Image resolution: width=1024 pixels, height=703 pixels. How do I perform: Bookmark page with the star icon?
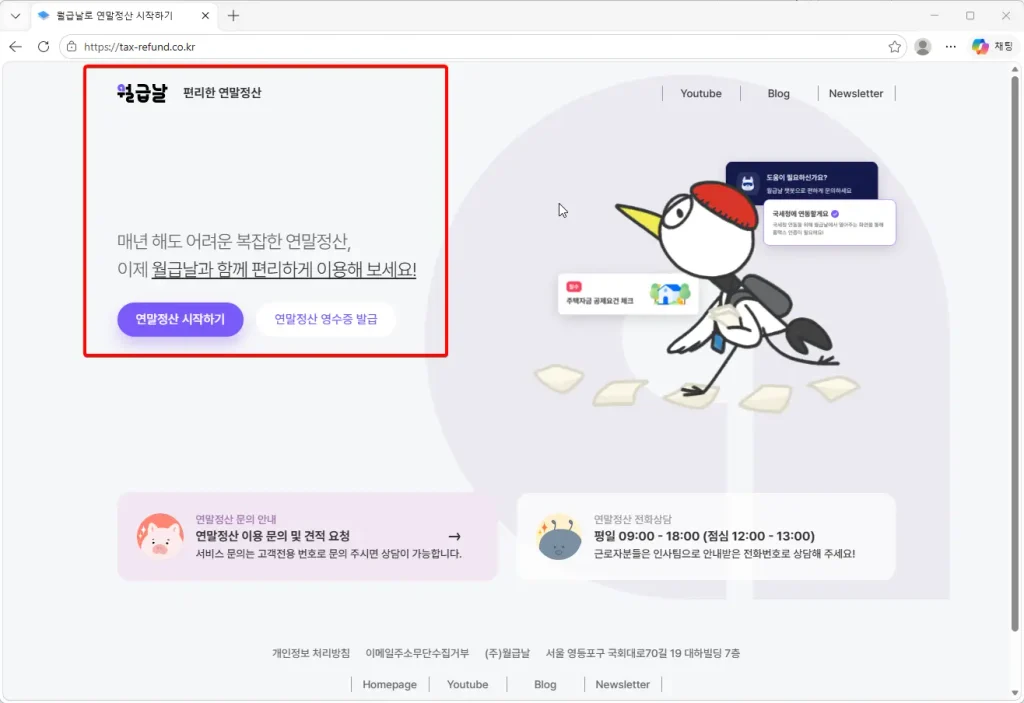tap(894, 46)
